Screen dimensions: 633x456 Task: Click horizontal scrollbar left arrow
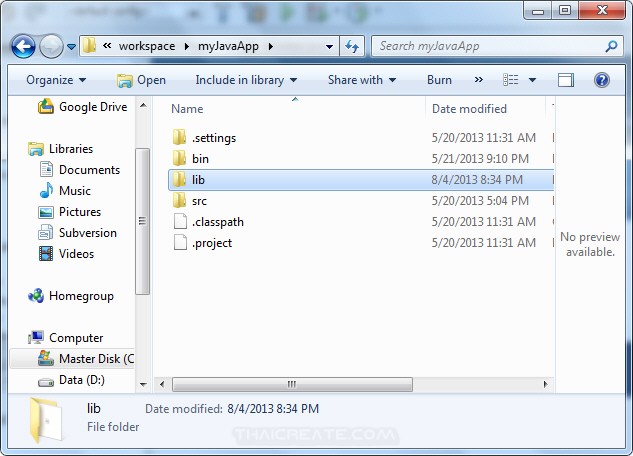162,384
